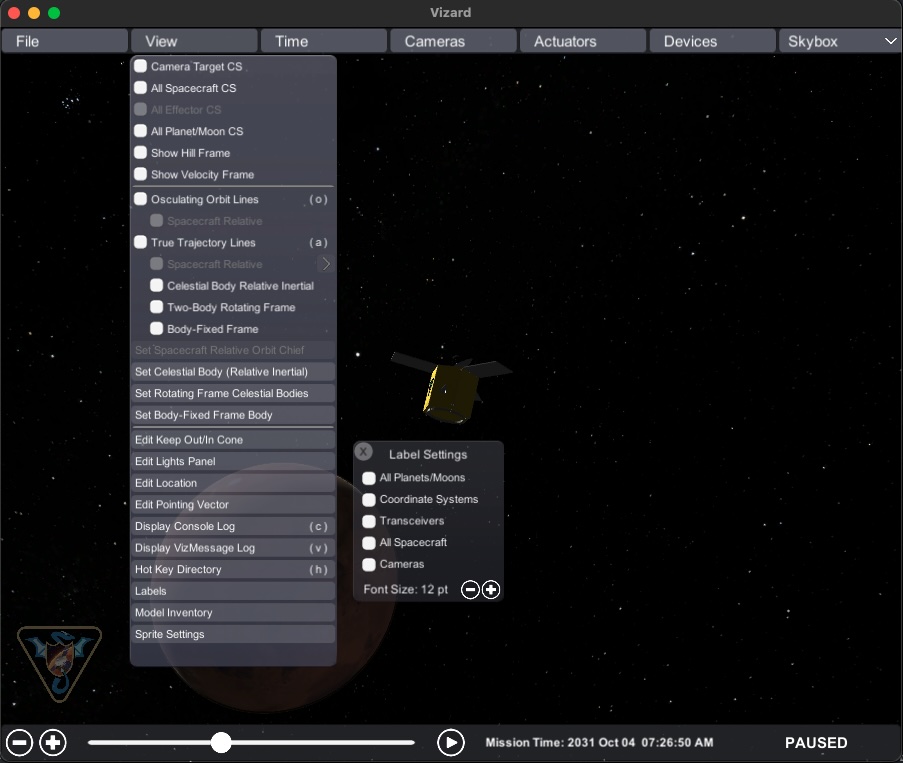Click the plus icon at bottom left
Screen dimensions: 903x763
point(53,742)
